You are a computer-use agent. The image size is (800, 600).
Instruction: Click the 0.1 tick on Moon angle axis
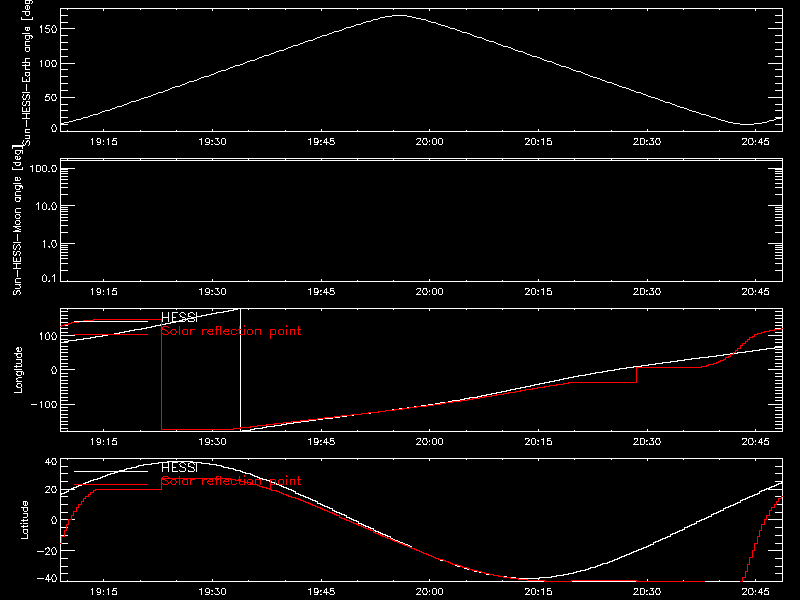click(x=49, y=278)
